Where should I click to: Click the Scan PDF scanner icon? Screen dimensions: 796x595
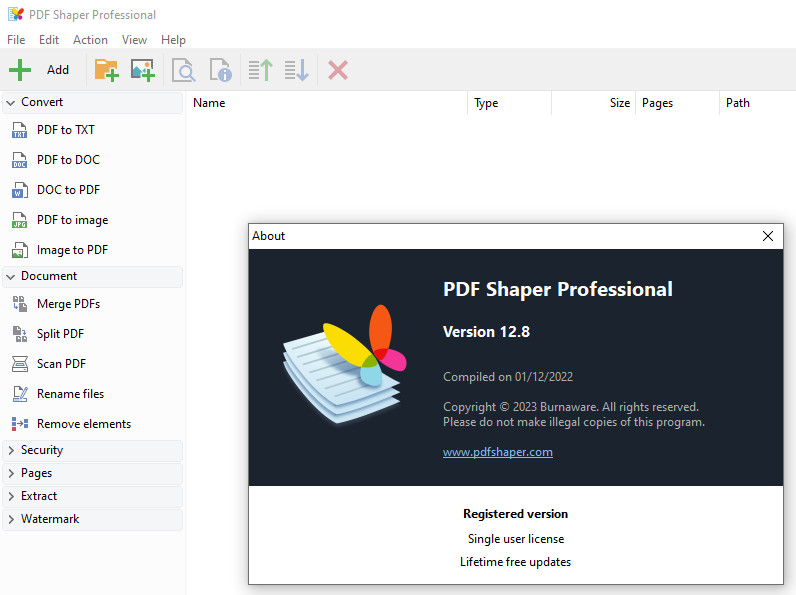point(19,363)
